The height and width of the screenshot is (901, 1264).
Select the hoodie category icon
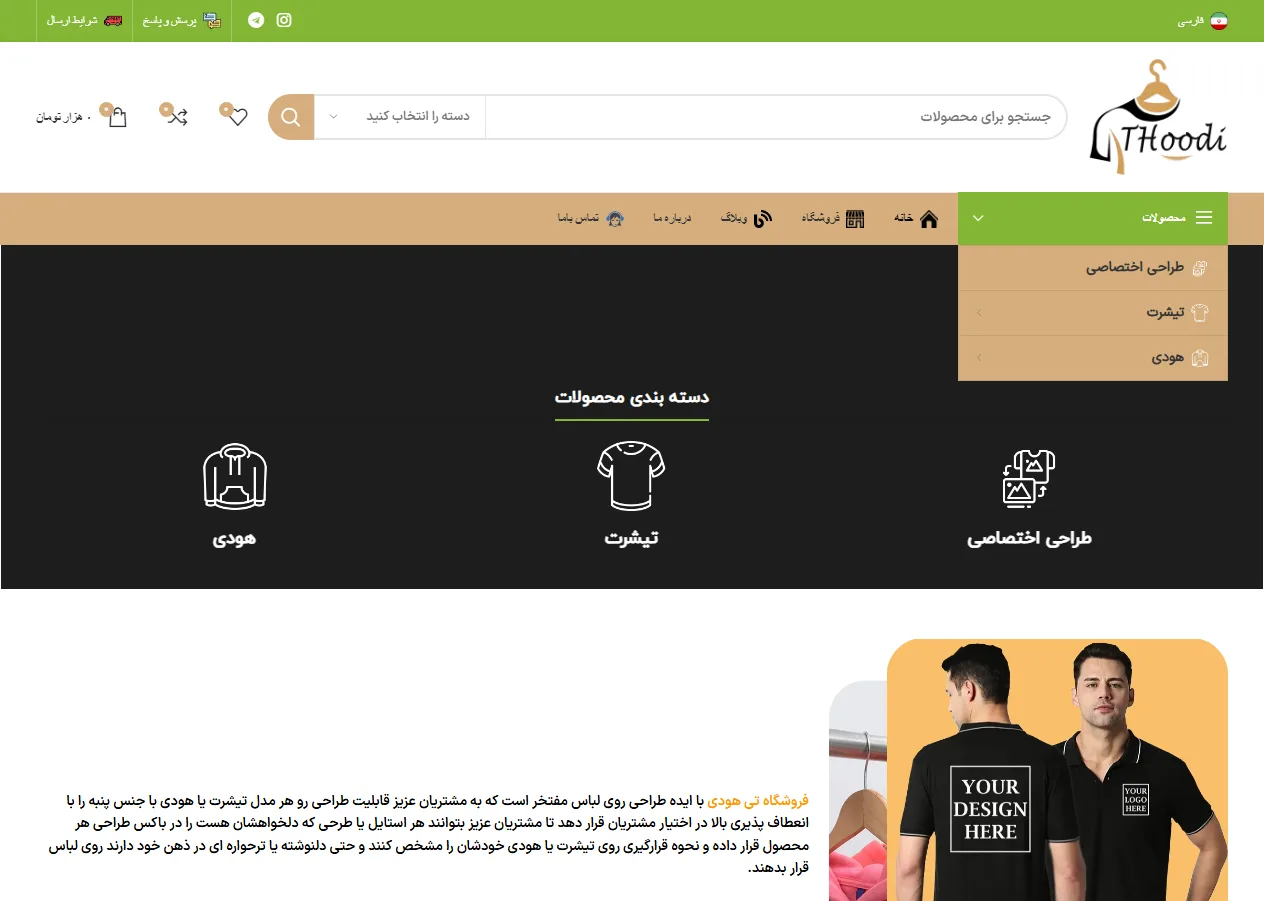235,476
